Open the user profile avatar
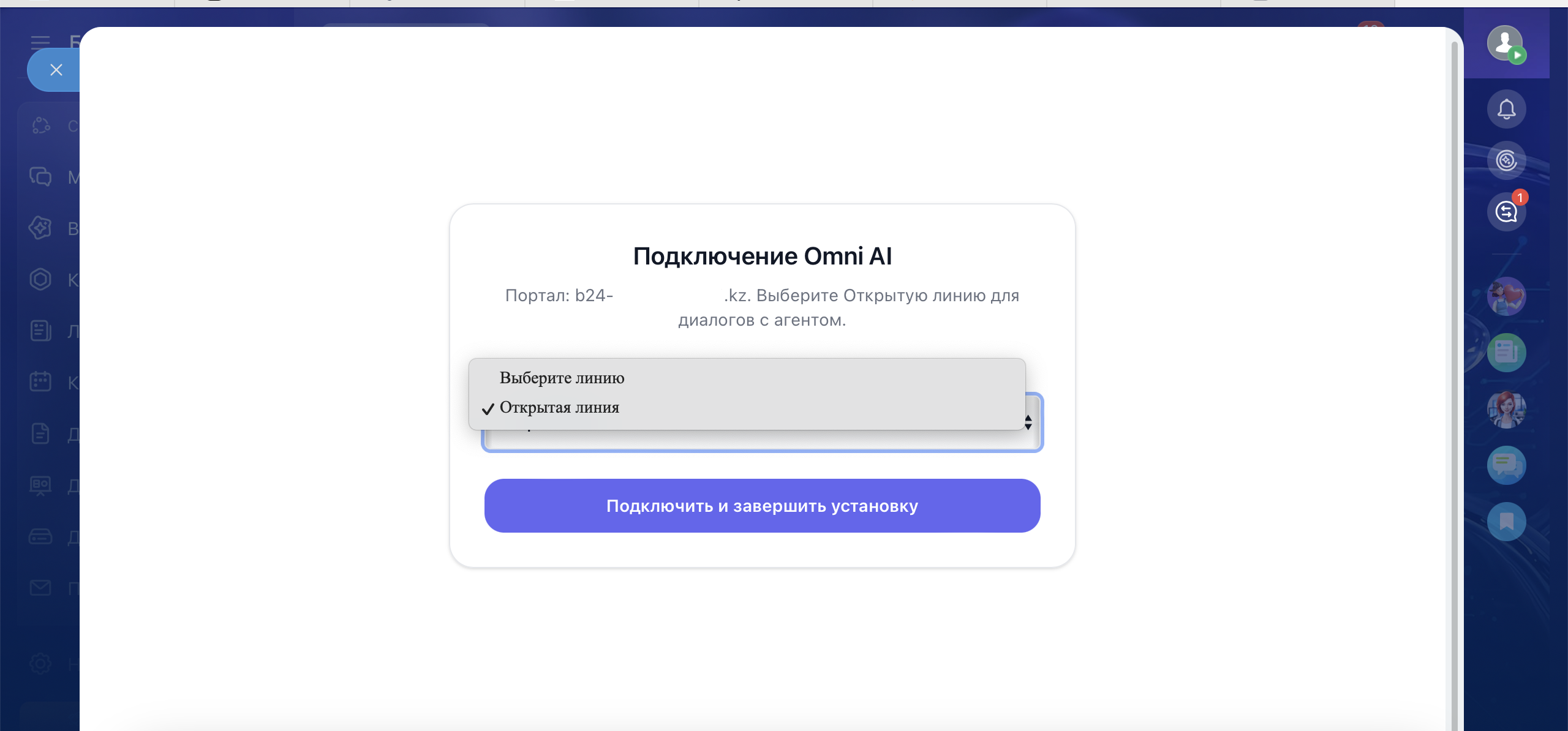The image size is (1568, 731). (1506, 44)
